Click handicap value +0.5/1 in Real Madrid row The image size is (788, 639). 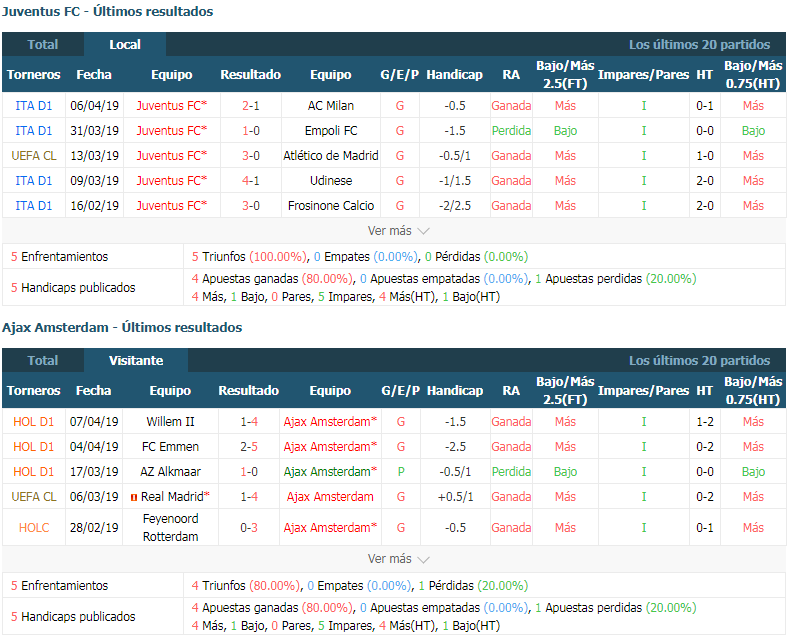[x=455, y=496]
